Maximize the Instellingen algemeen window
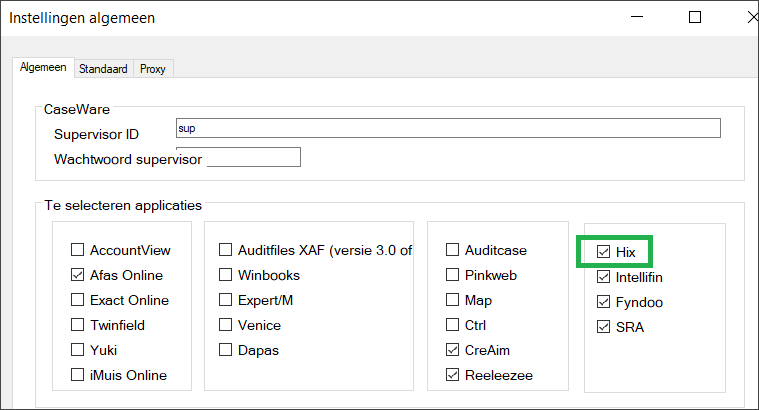Screen dimensions: 759x410 [695, 17]
